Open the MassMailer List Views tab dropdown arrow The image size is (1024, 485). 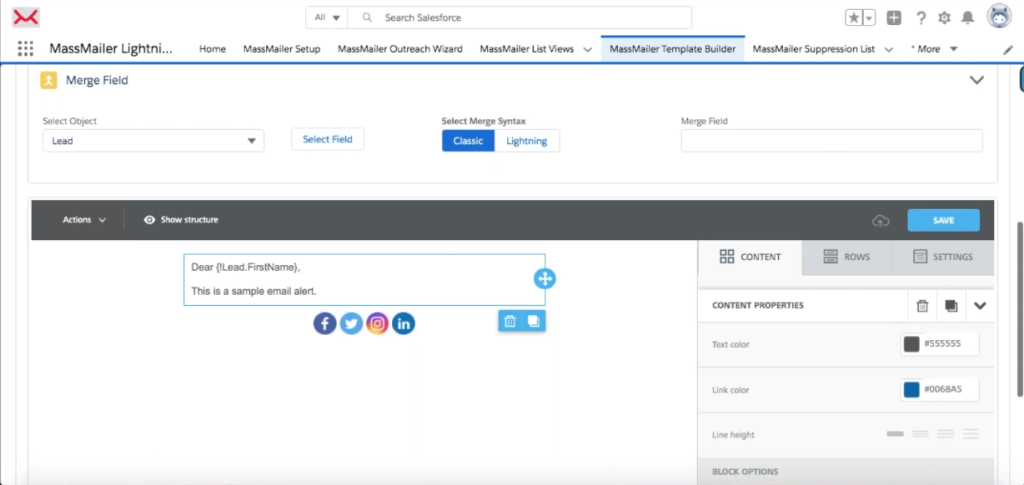click(x=587, y=49)
